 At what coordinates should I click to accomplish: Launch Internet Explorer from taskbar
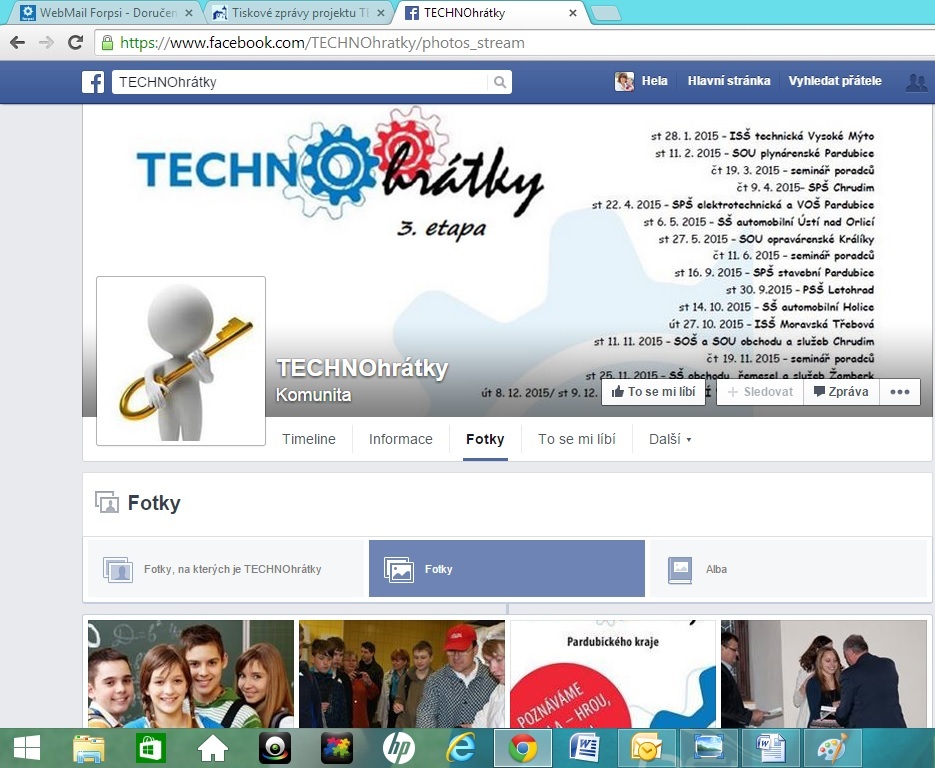click(x=461, y=748)
